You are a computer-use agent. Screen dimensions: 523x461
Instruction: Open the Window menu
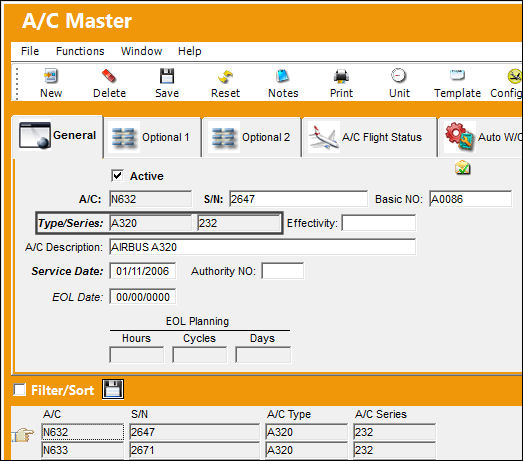[141, 51]
